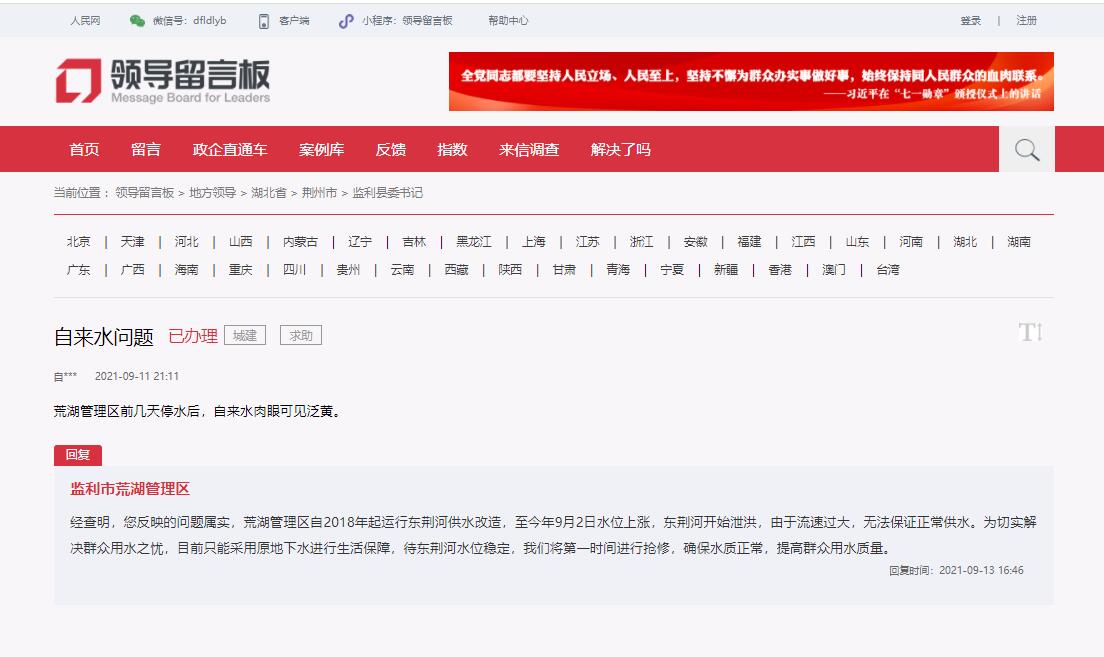Click the 城建 category tag
Image resolution: width=1104 pixels, height=657 pixels.
pos(245,336)
